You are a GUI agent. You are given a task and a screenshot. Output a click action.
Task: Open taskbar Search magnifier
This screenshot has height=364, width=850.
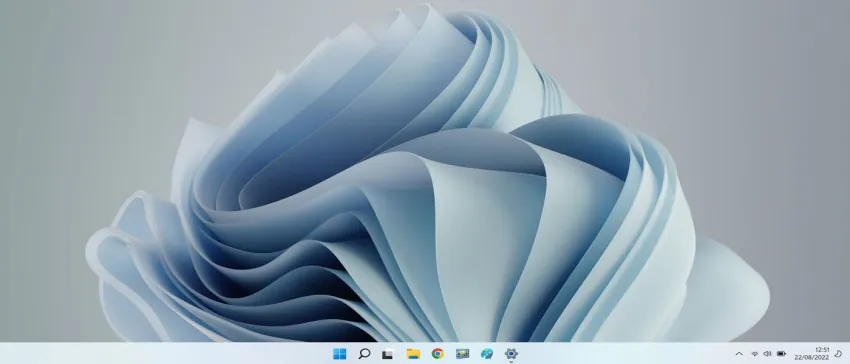[364, 354]
